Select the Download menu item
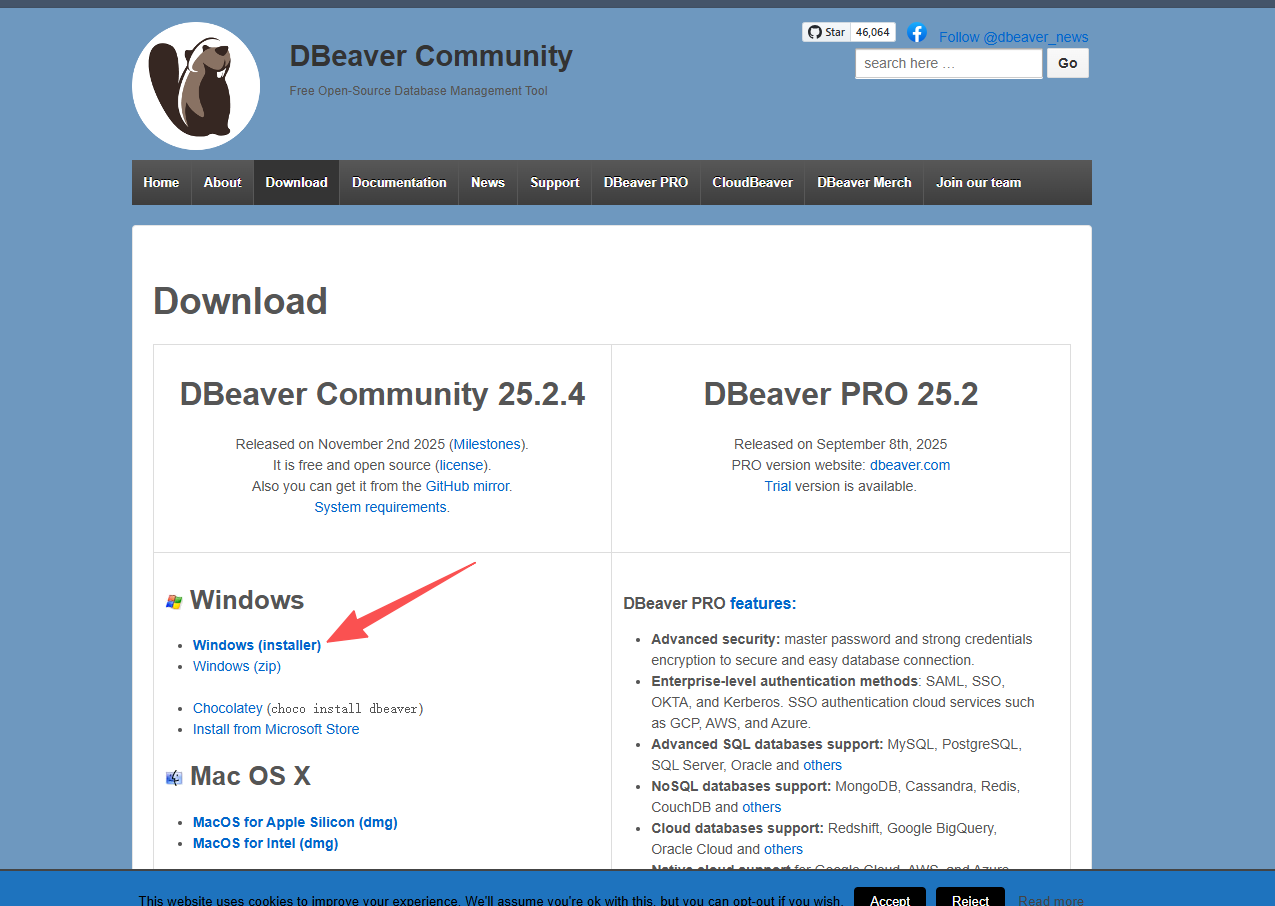The height and width of the screenshot is (906, 1275). pos(296,182)
